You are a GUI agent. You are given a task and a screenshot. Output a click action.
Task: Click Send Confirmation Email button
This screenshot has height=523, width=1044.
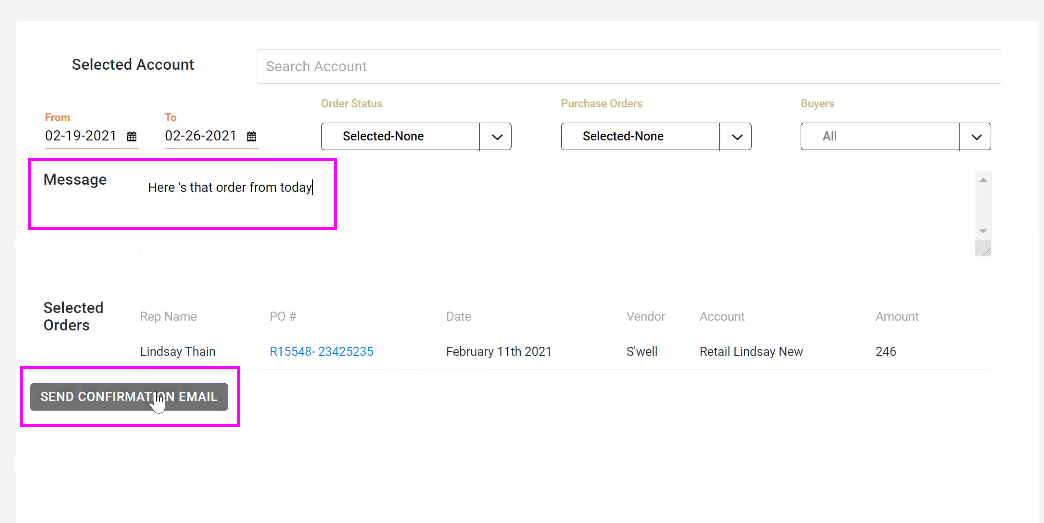(129, 397)
